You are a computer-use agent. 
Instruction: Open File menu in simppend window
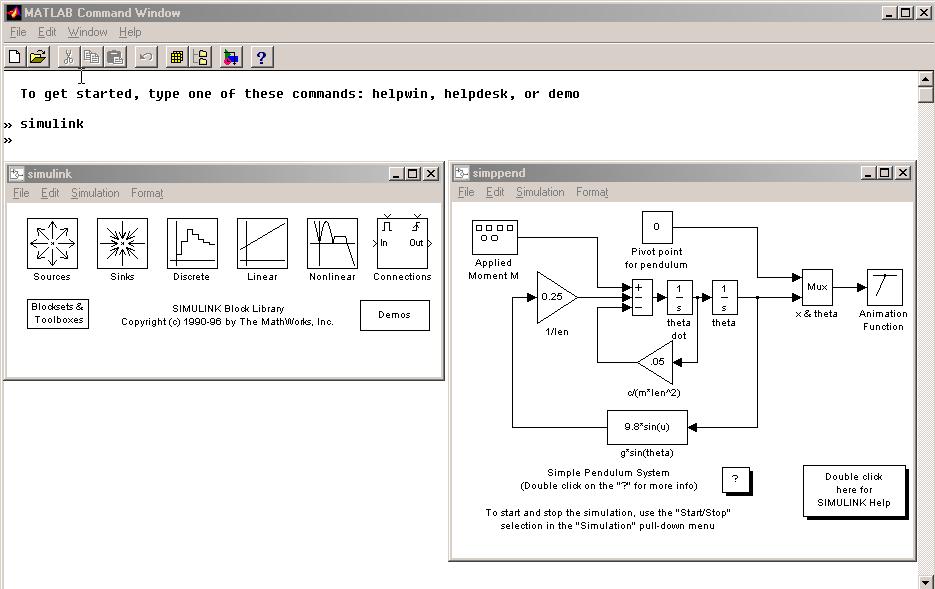point(466,192)
